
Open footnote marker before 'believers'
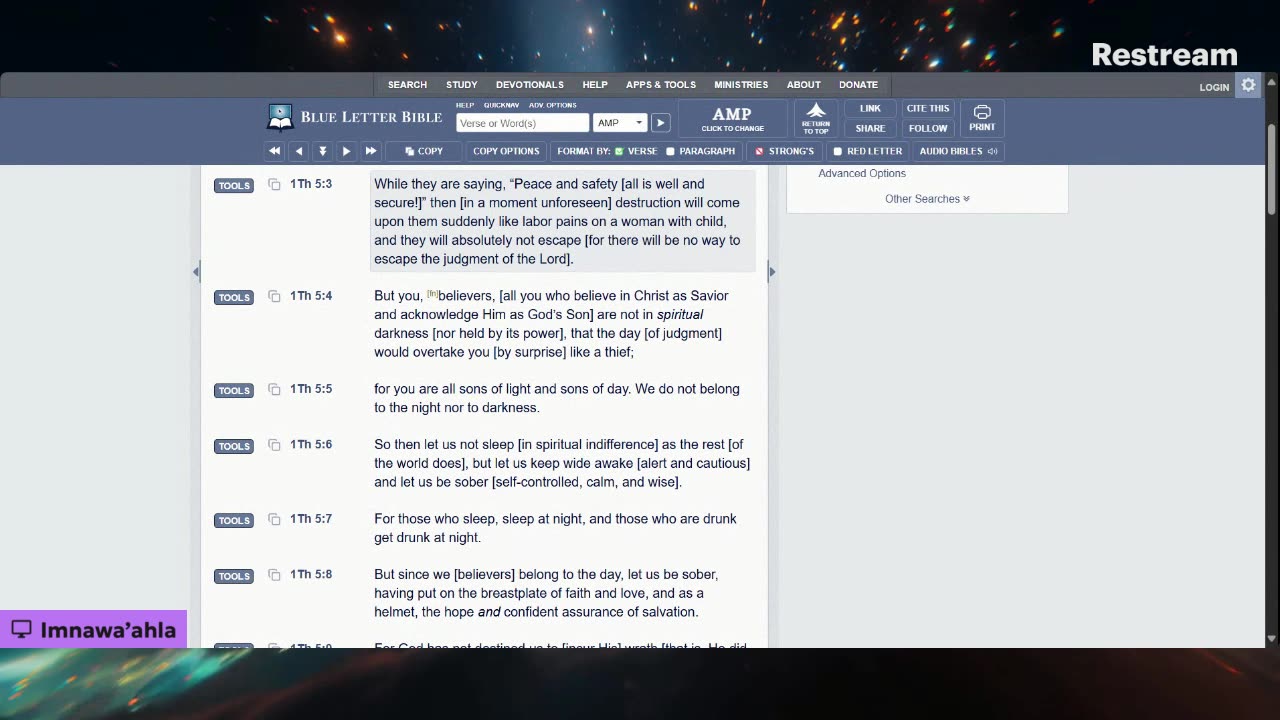[x=432, y=293]
